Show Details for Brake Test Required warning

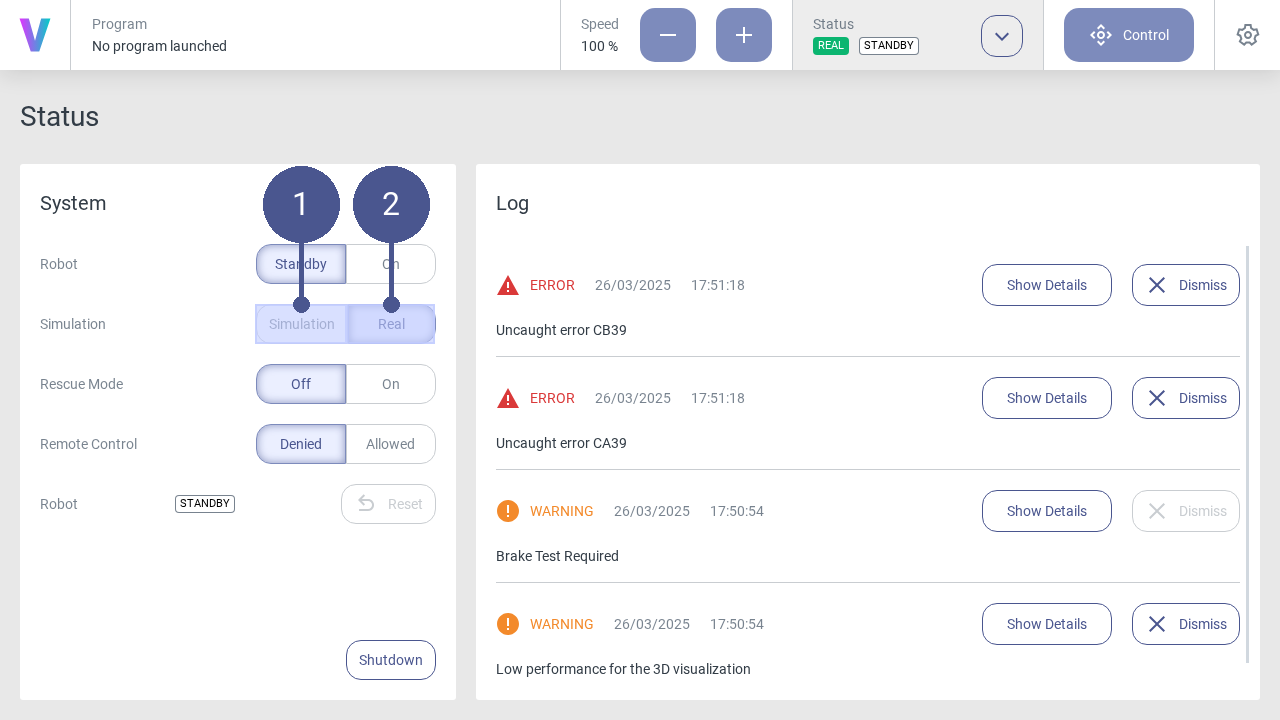1046,511
